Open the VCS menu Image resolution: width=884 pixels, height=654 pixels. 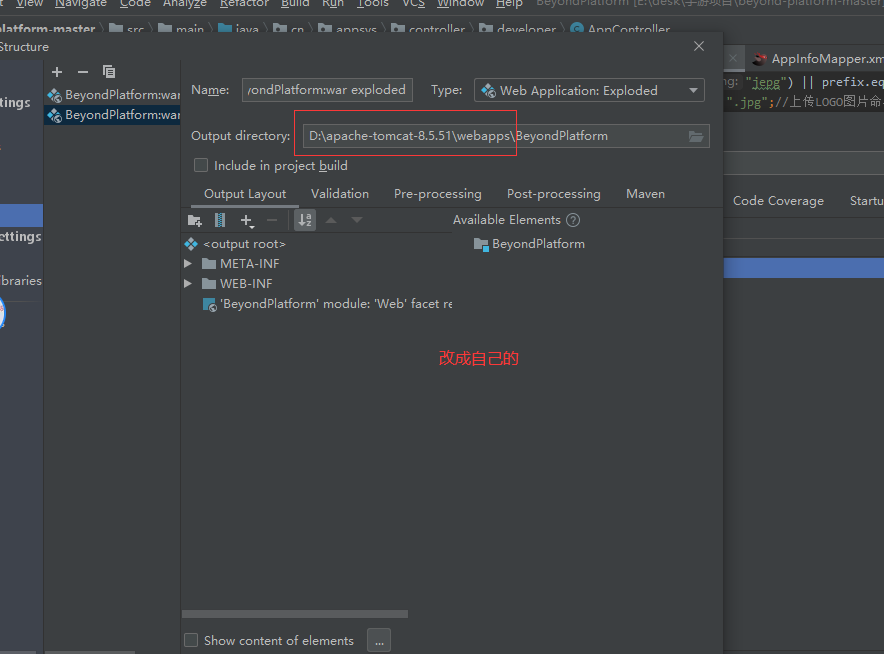pos(413,3)
